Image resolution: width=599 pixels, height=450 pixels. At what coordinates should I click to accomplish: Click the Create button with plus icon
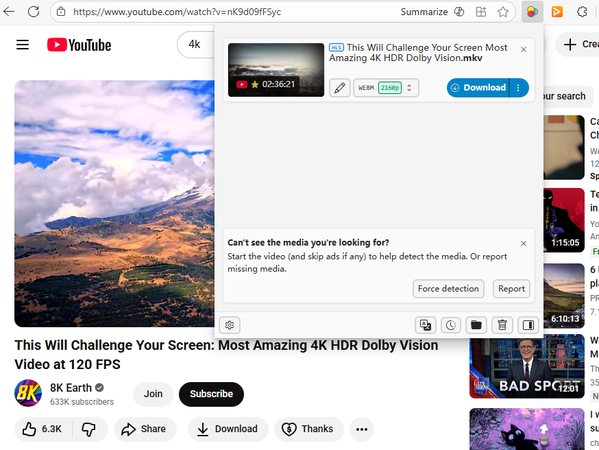pyautogui.click(x=579, y=44)
